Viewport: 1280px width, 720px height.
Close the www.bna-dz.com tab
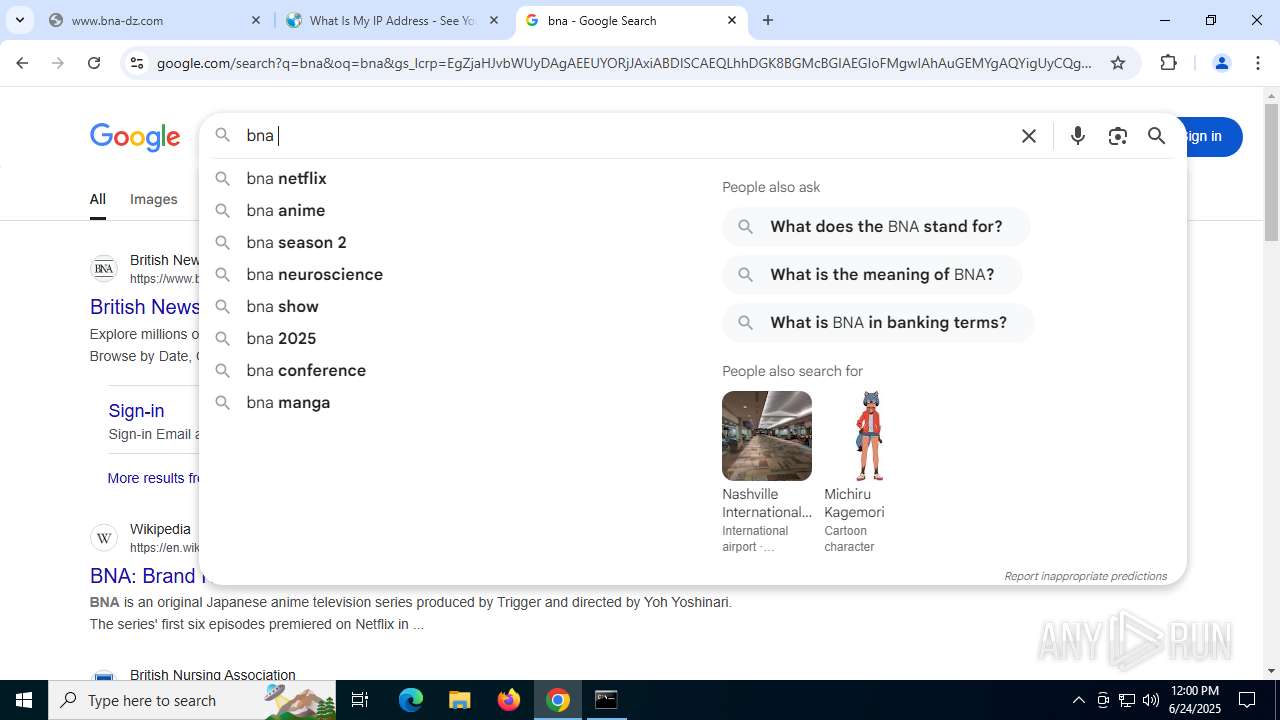point(256,20)
